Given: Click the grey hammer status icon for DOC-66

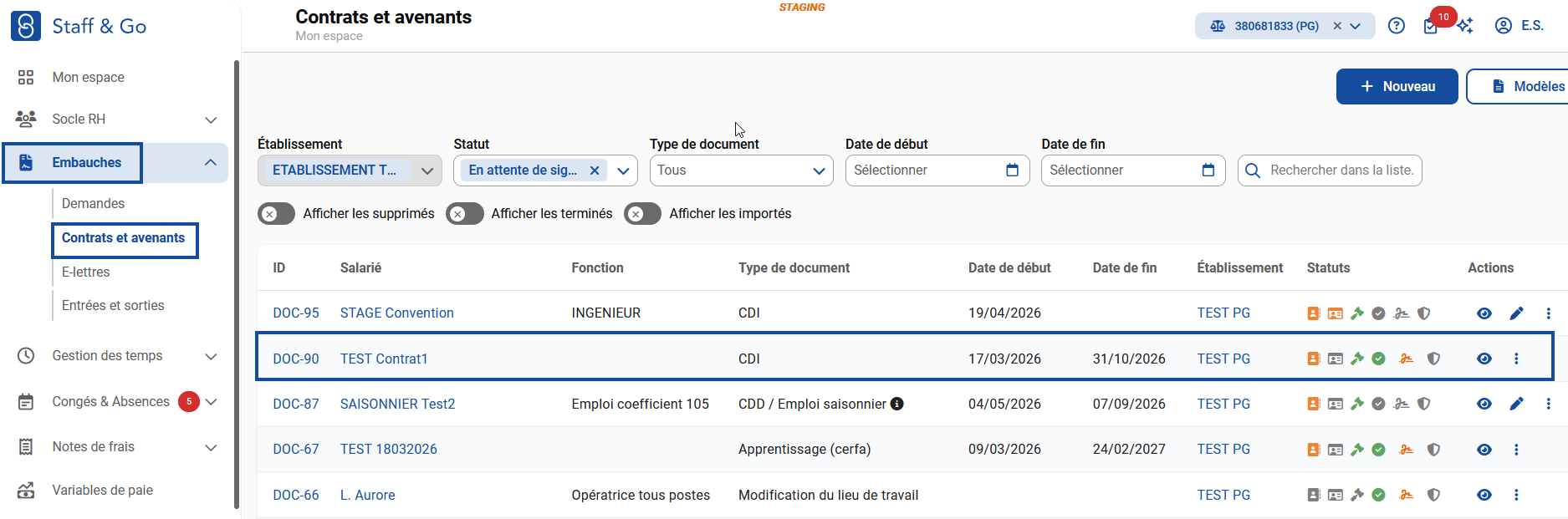Looking at the screenshot, I should pos(1357,495).
